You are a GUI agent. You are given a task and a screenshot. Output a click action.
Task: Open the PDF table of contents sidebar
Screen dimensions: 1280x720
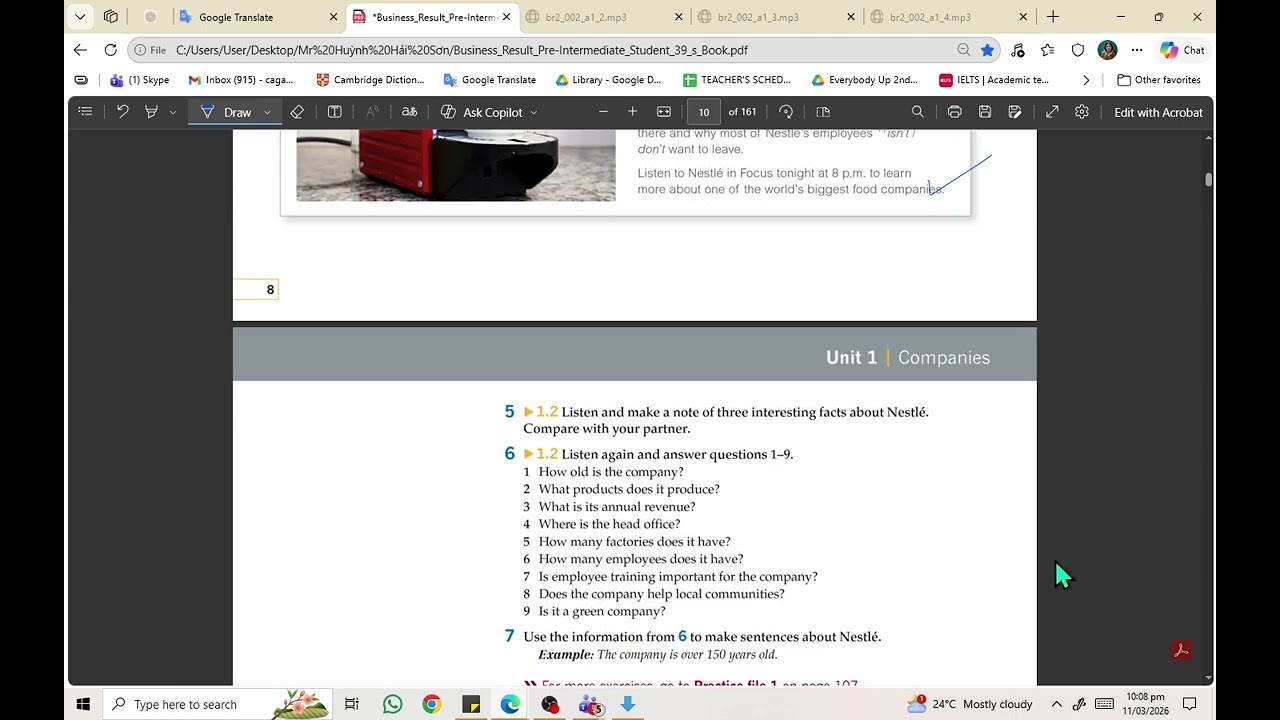(x=85, y=112)
